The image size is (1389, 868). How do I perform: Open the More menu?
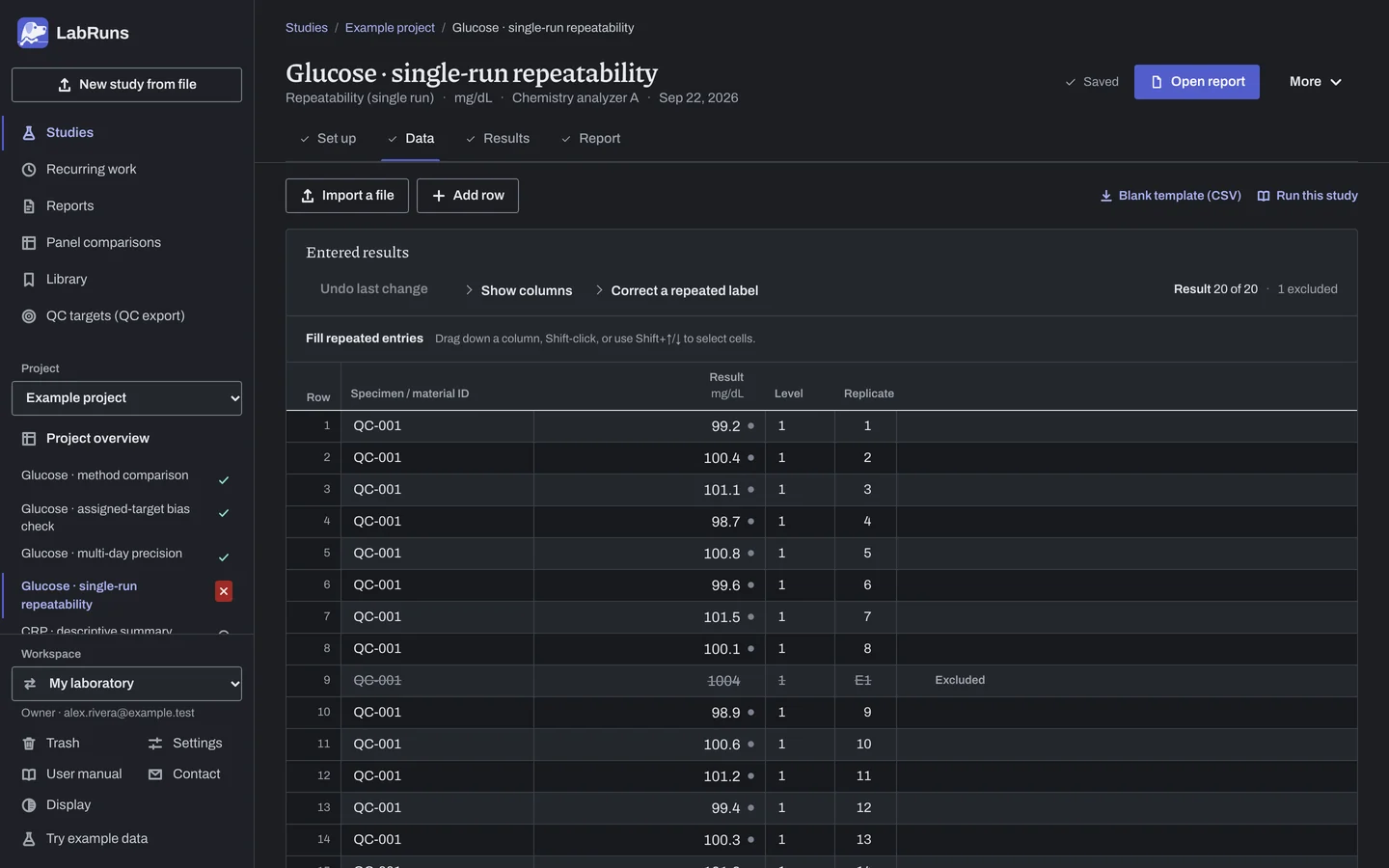point(1316,82)
